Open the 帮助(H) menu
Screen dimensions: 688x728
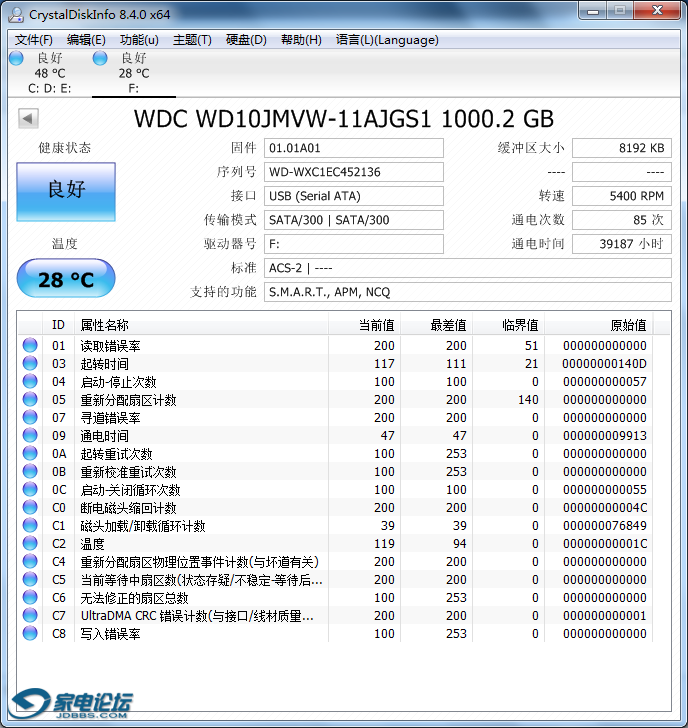point(301,40)
